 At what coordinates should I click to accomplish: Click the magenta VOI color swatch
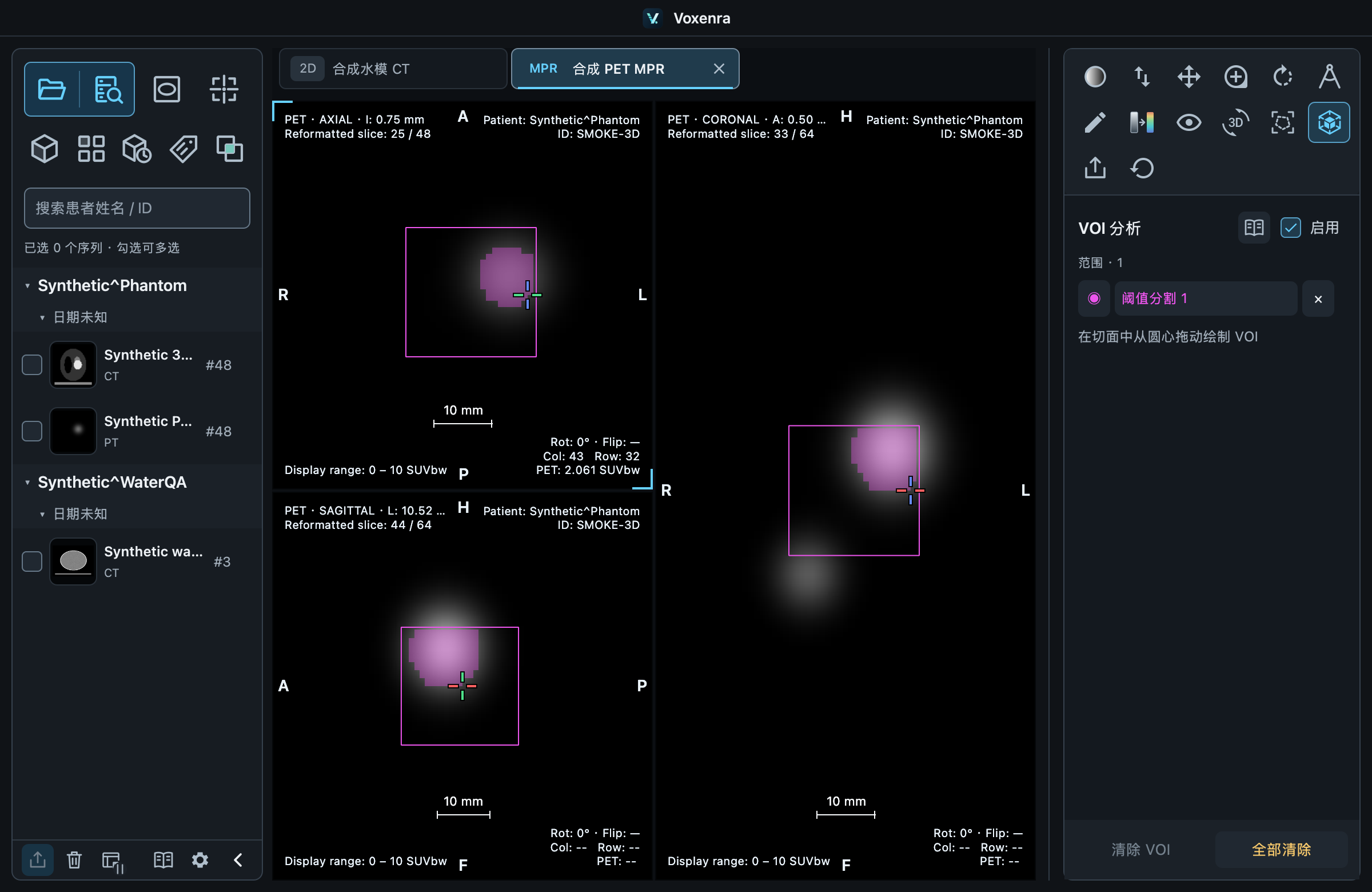1094,298
